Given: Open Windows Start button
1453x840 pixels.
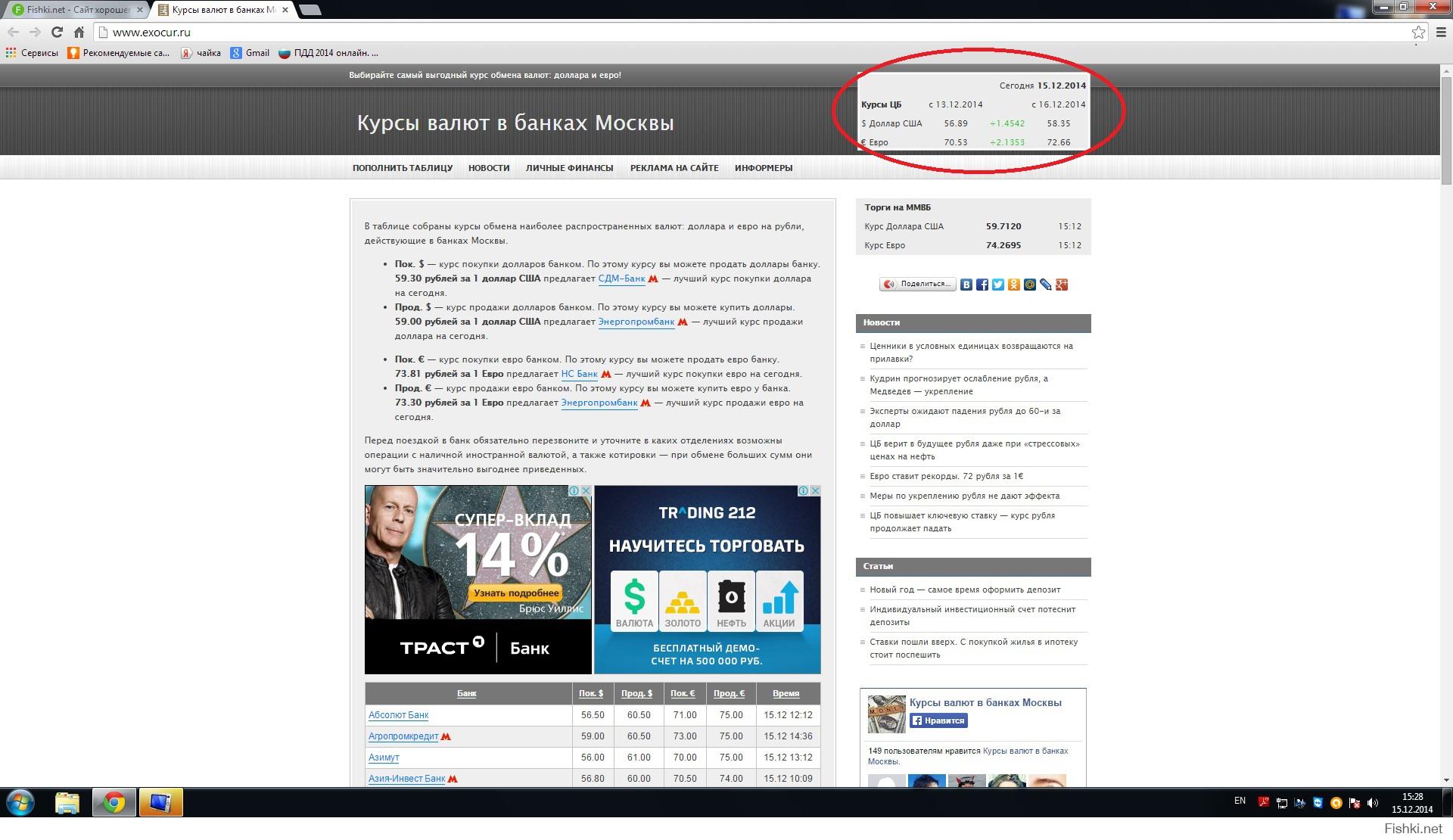Looking at the screenshot, I should coord(20,803).
